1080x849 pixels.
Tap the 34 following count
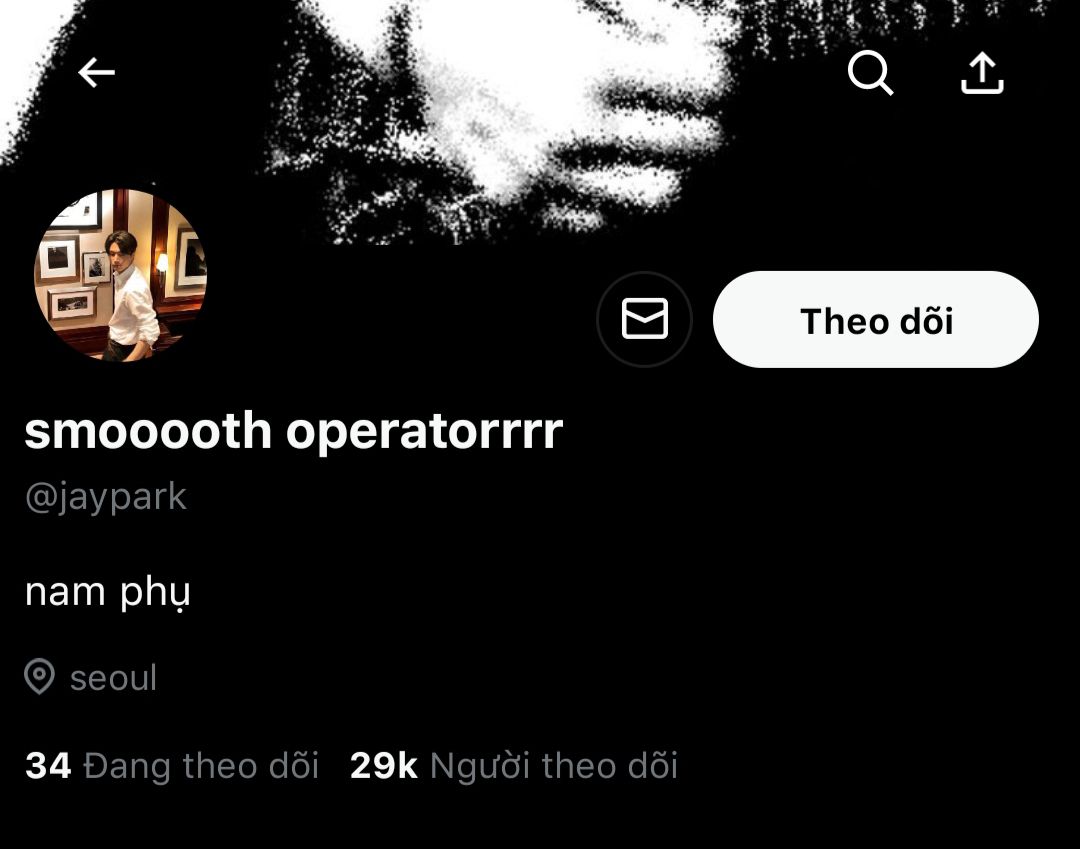pyautogui.click(x=48, y=766)
